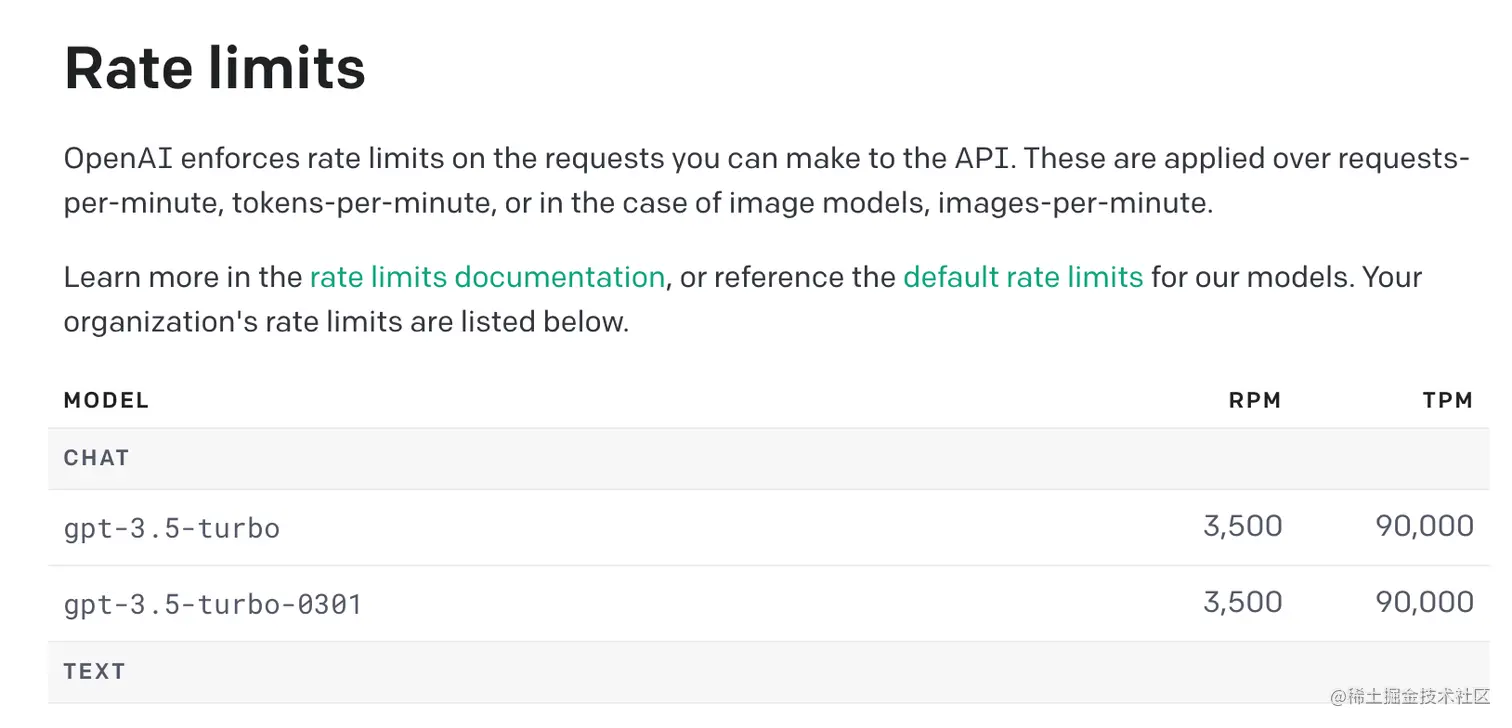1512x728 pixels.
Task: Click the RPM column header
Action: 1254,401
